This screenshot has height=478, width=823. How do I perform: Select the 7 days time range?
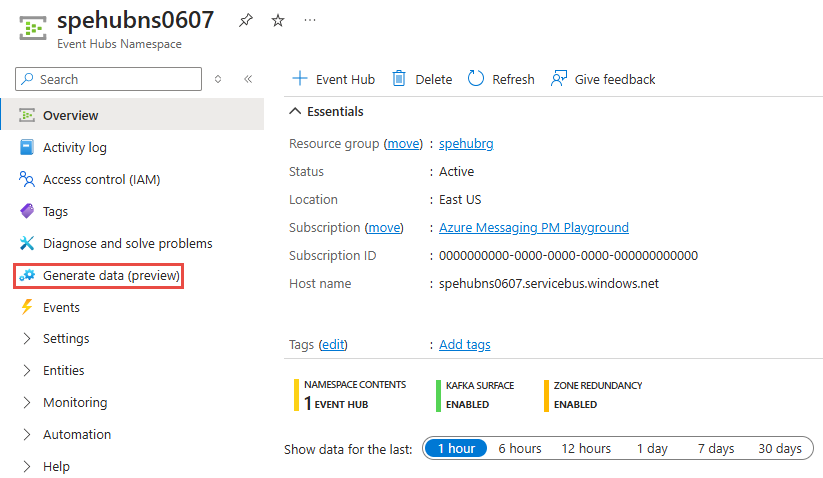tap(715, 449)
